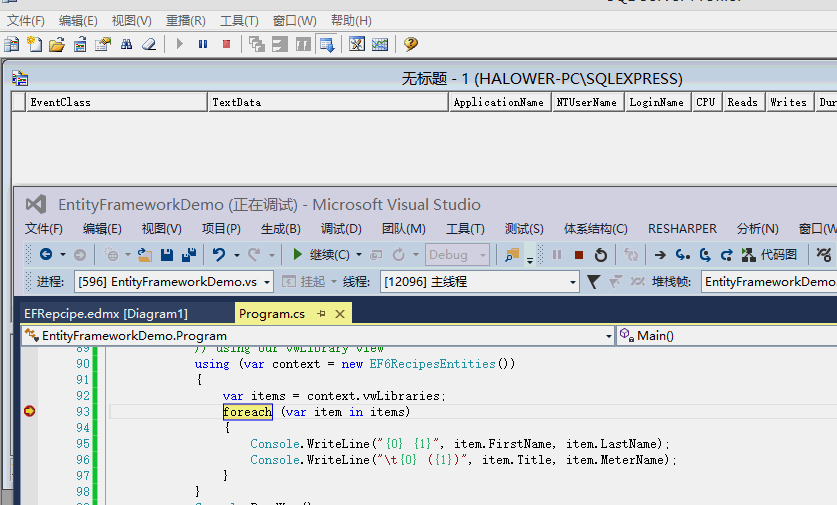Expand VS toolbar overflow options arrow

pyautogui.click(x=530, y=260)
